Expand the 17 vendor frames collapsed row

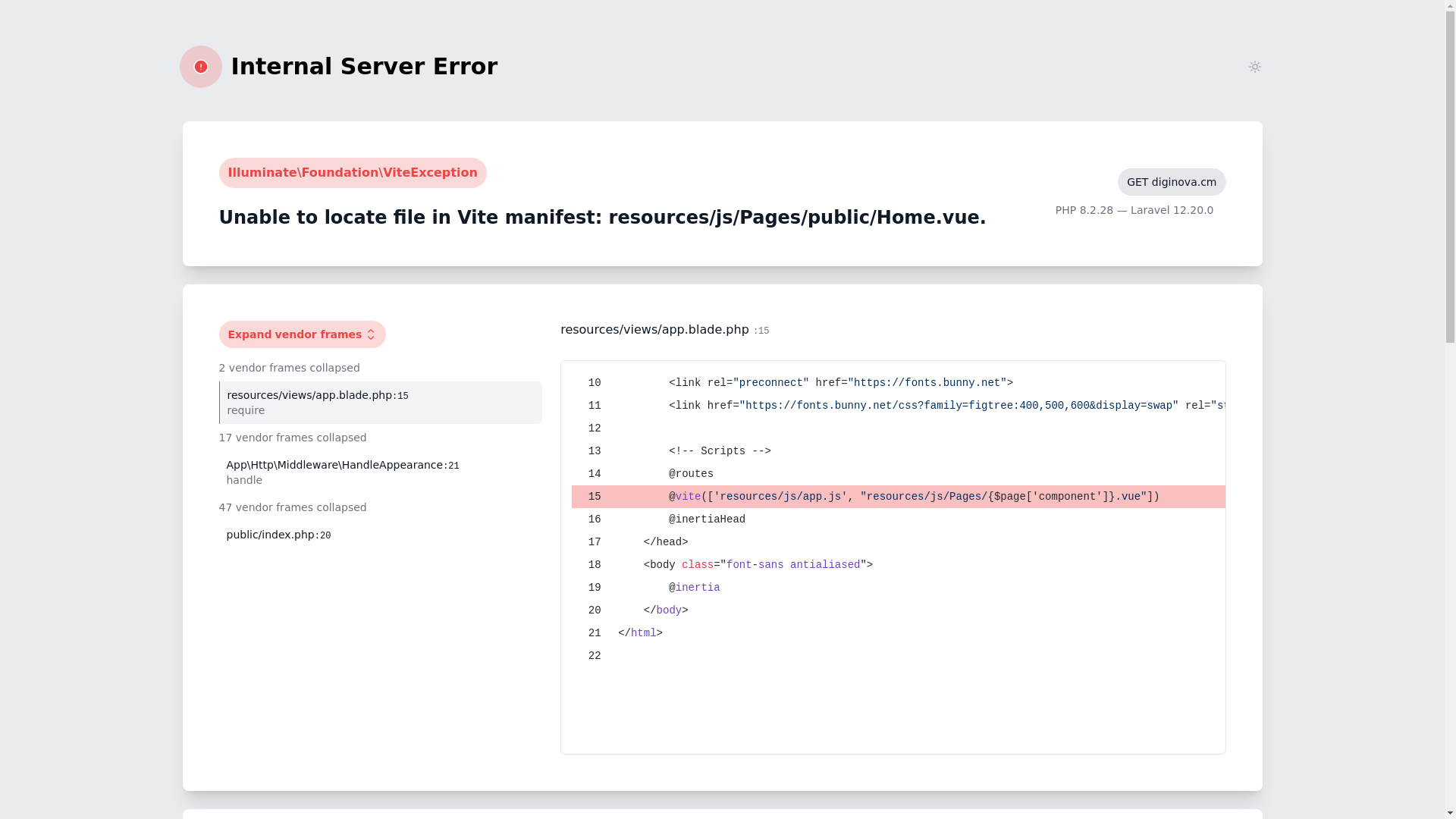[293, 438]
